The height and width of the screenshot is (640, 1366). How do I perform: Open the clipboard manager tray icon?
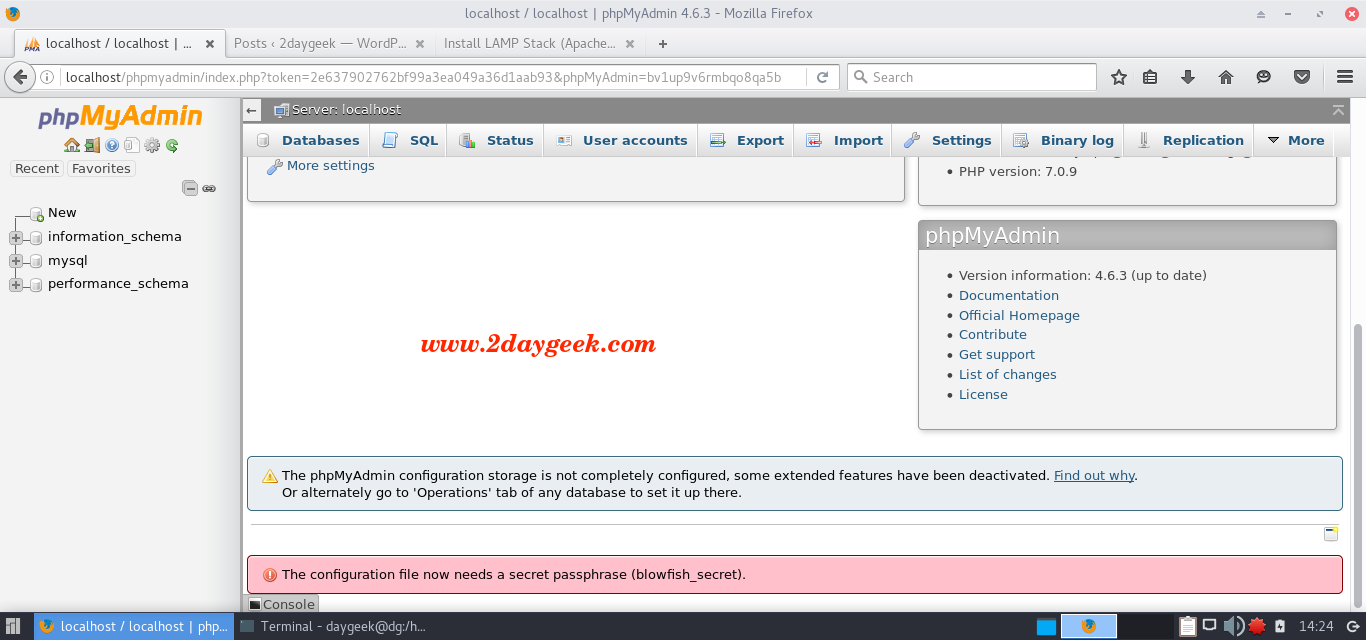point(1187,627)
